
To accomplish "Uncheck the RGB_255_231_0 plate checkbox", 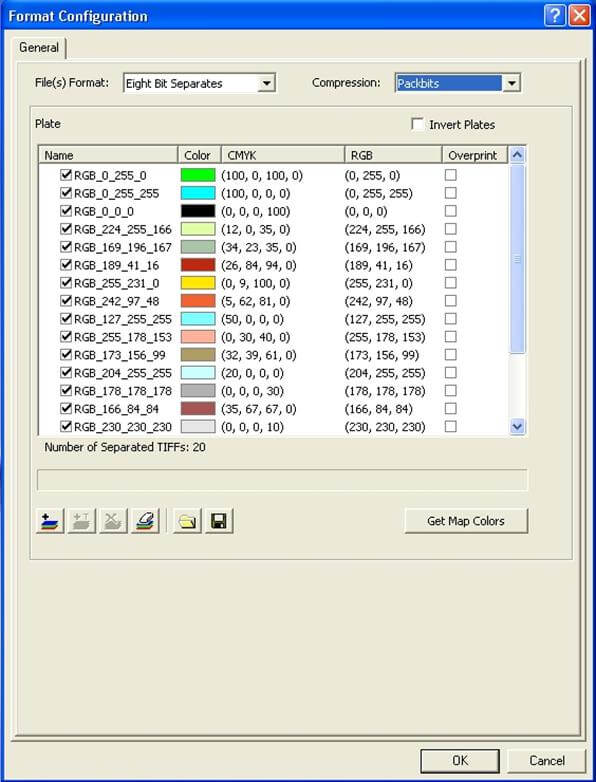I will pyautogui.click(x=66, y=283).
